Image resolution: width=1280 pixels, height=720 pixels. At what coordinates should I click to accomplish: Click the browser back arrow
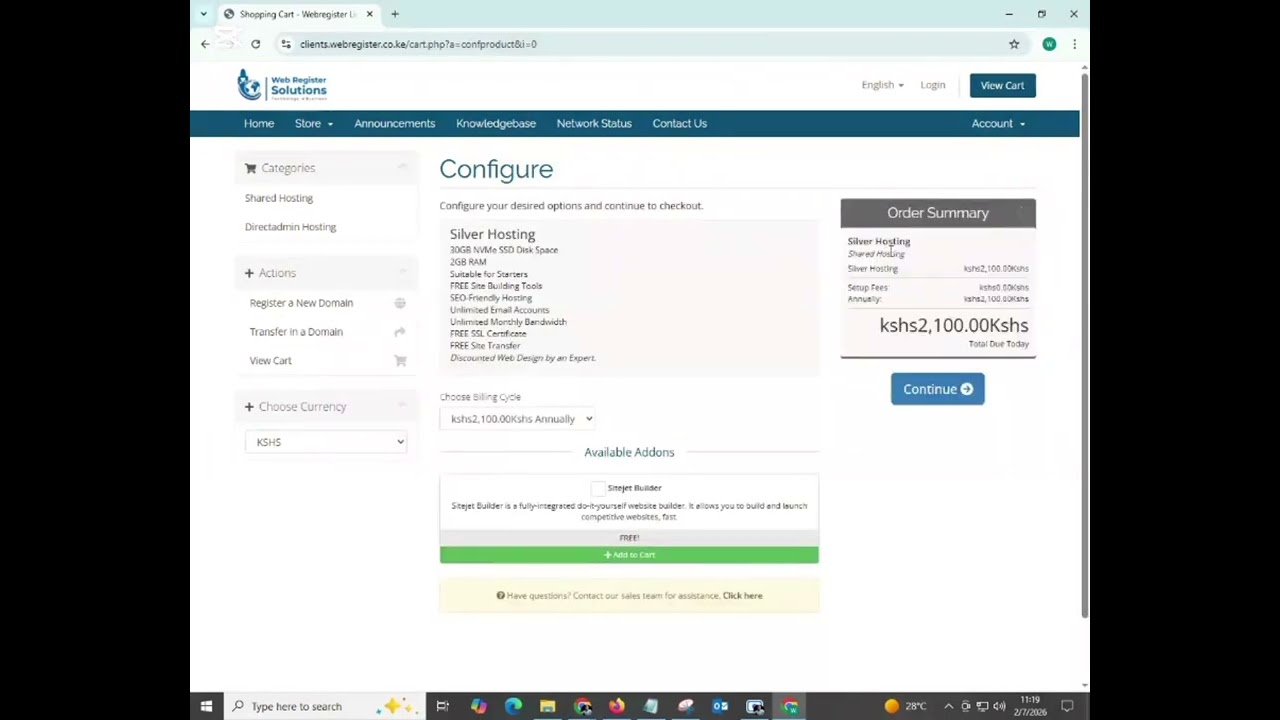click(205, 44)
